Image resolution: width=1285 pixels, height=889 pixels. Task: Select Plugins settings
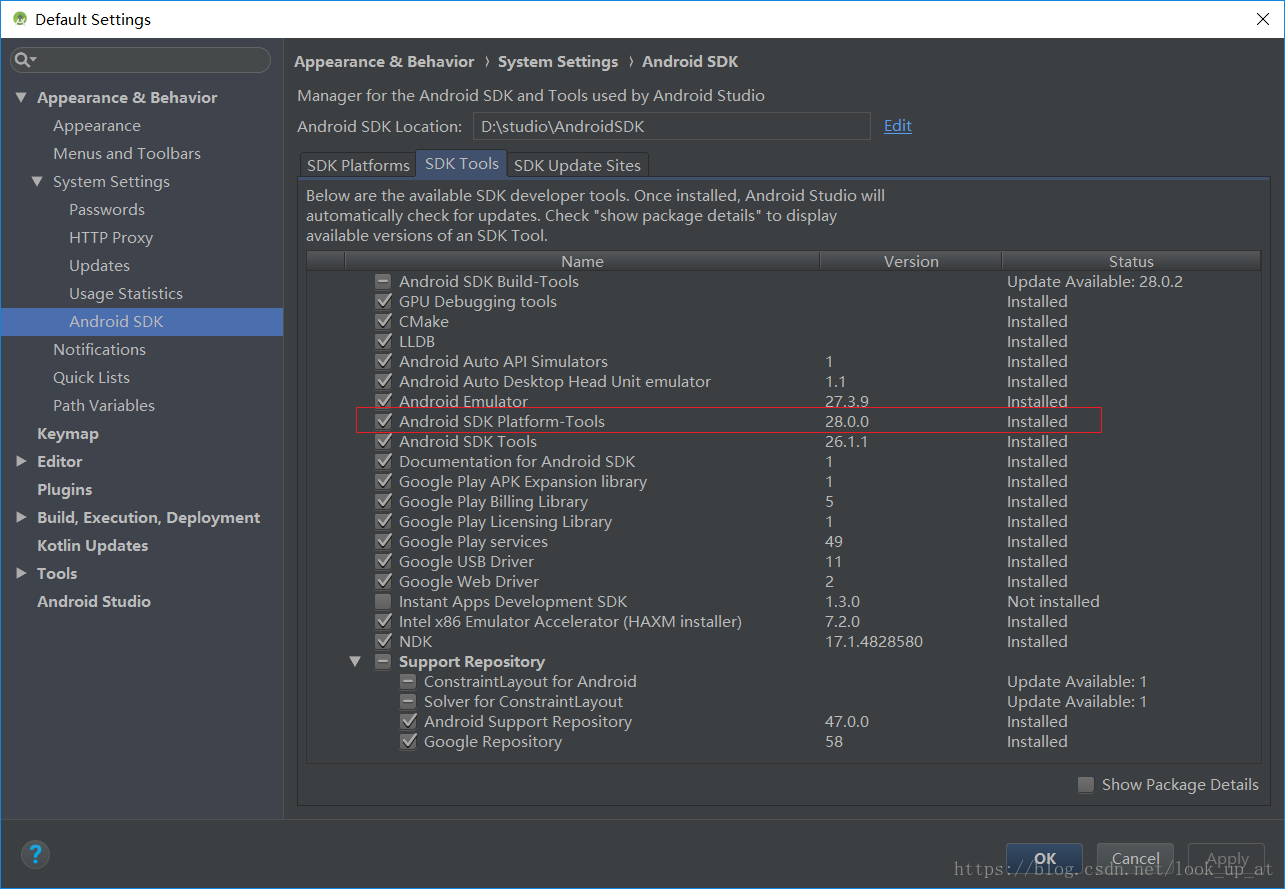pos(64,490)
